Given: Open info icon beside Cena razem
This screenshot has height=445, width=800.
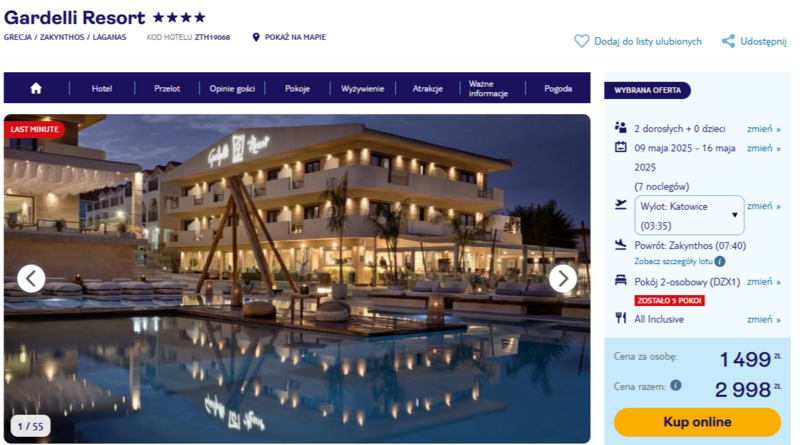Looking at the screenshot, I should coord(676,385).
